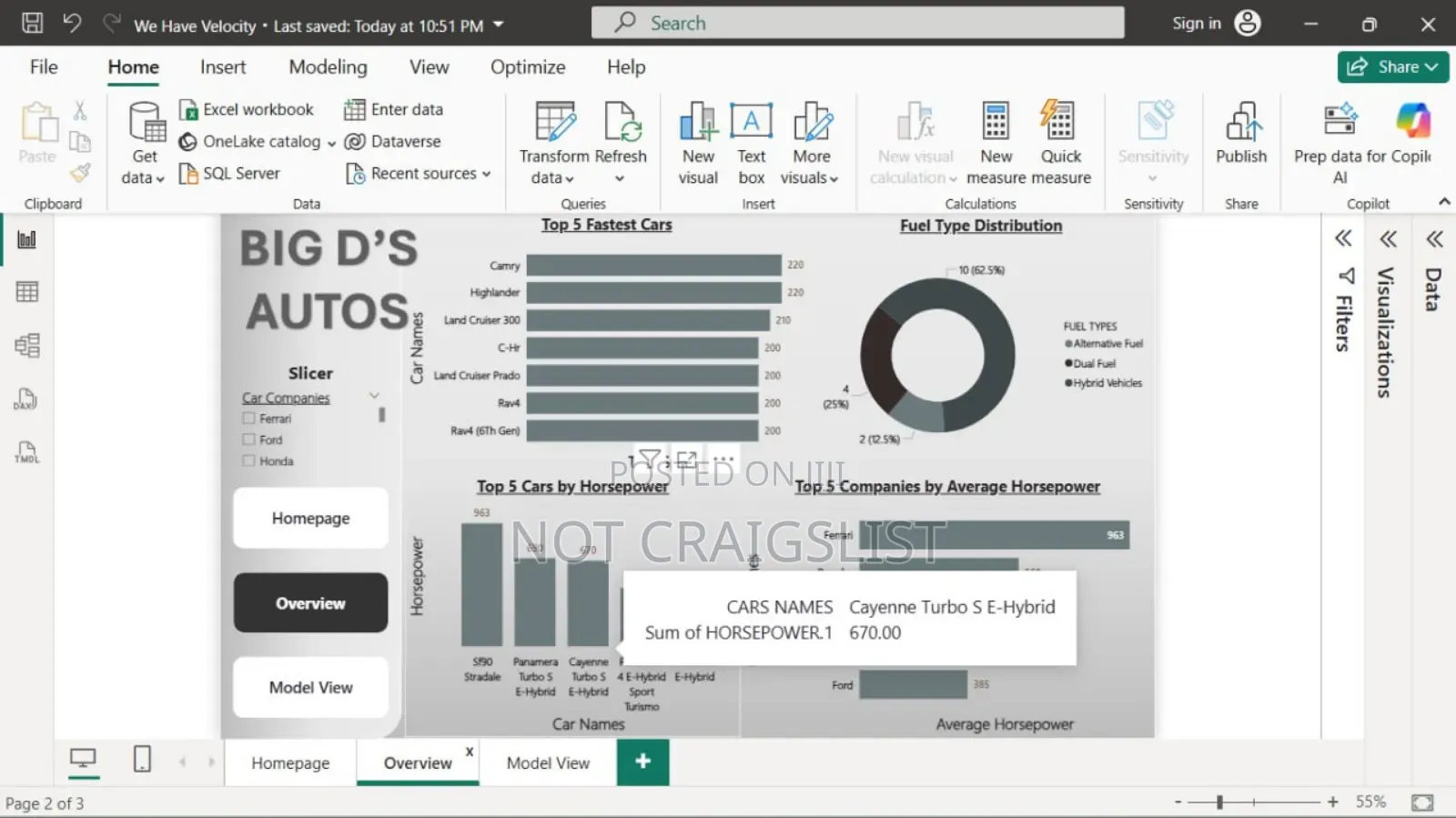This screenshot has height=818, width=1456.
Task: Click the SF90 Stradale horsepower bar
Action: pyautogui.click(x=481, y=585)
